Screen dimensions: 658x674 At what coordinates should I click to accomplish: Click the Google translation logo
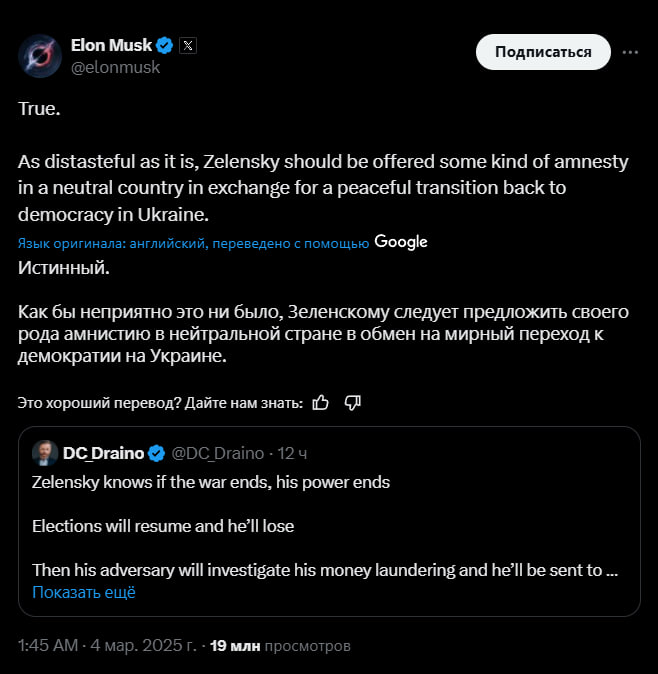click(401, 242)
